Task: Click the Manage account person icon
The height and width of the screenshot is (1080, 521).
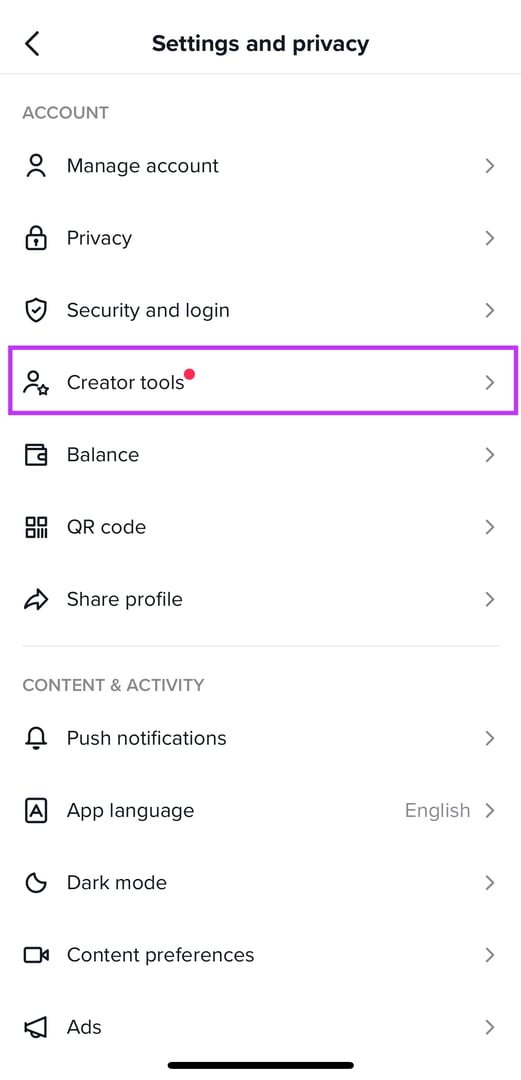Action: point(36,166)
